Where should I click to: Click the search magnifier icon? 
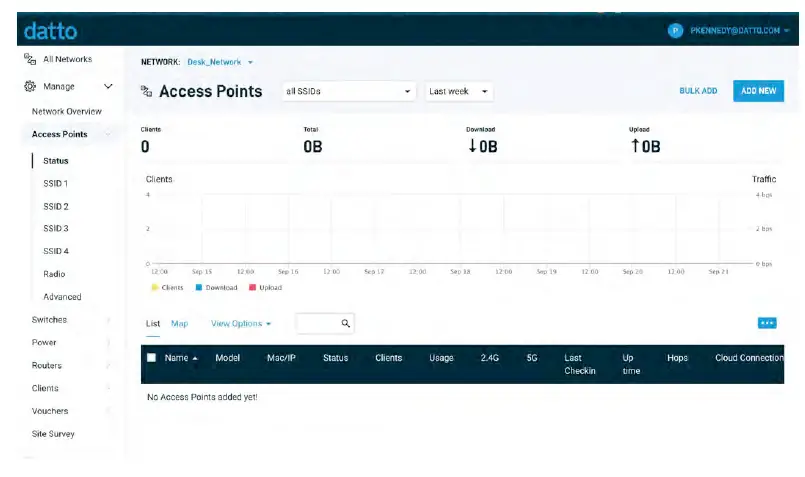point(346,323)
